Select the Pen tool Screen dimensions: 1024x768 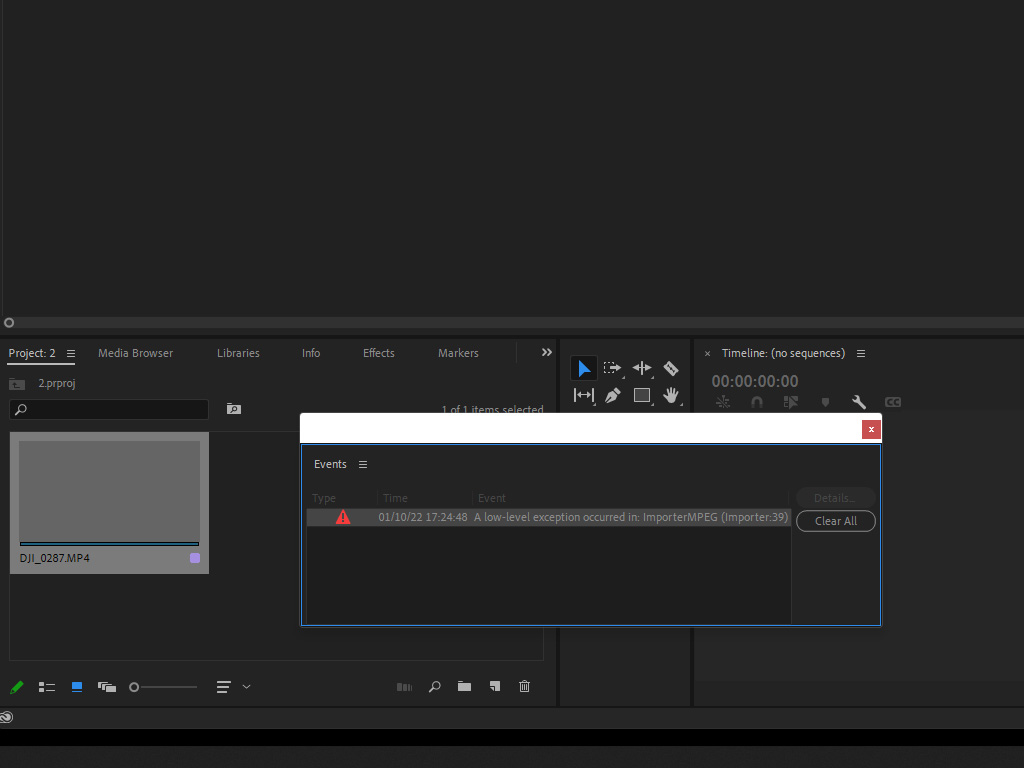click(x=612, y=395)
